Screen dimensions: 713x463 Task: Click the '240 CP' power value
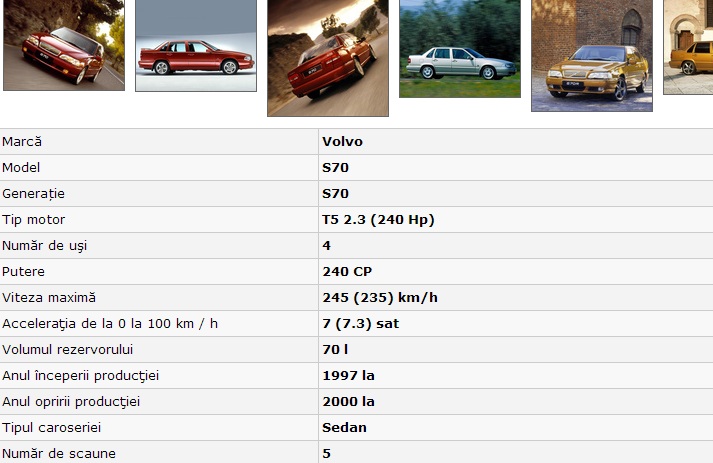[x=347, y=272]
